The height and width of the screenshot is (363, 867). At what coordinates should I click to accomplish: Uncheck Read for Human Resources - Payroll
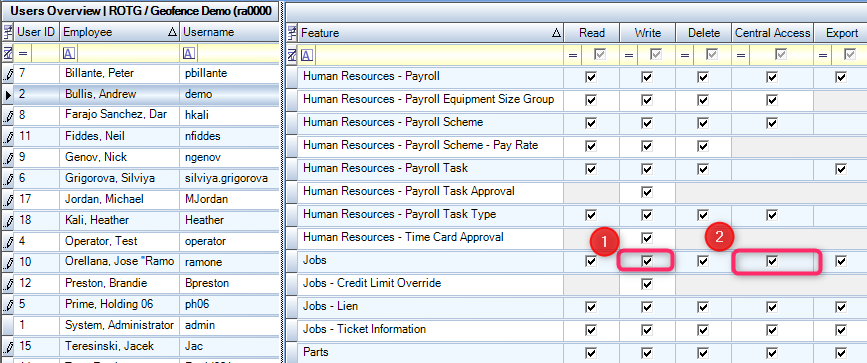[x=591, y=77]
